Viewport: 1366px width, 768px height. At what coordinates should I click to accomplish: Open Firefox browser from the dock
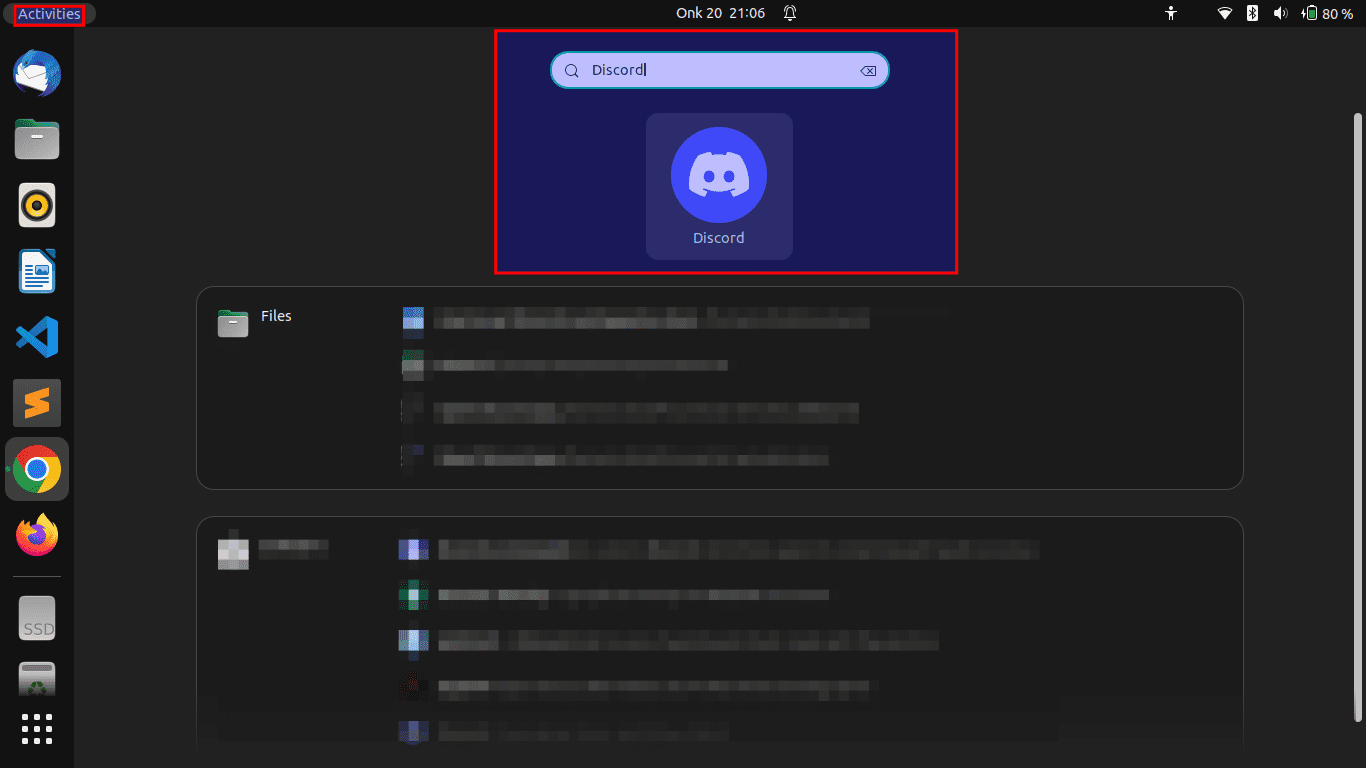(x=37, y=535)
